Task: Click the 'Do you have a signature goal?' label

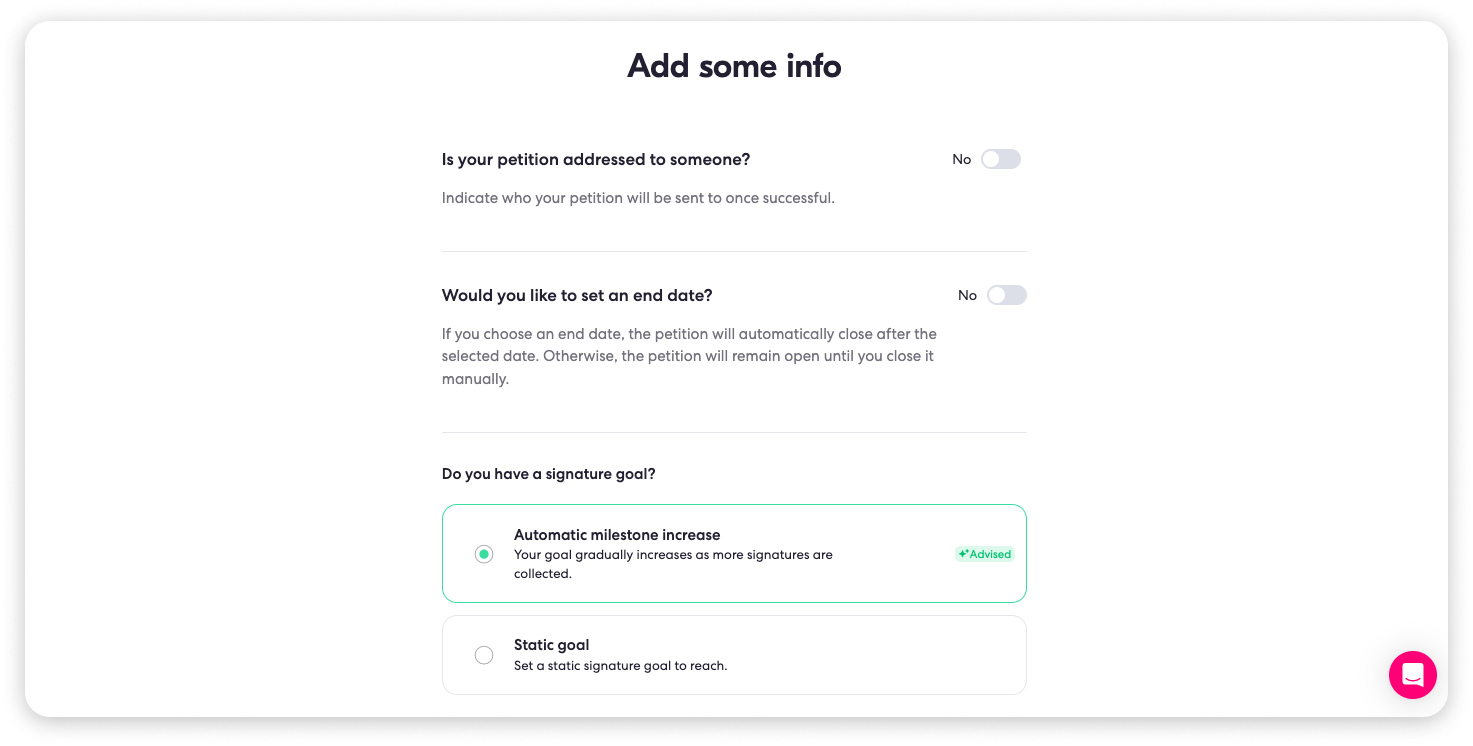Action: (x=548, y=473)
